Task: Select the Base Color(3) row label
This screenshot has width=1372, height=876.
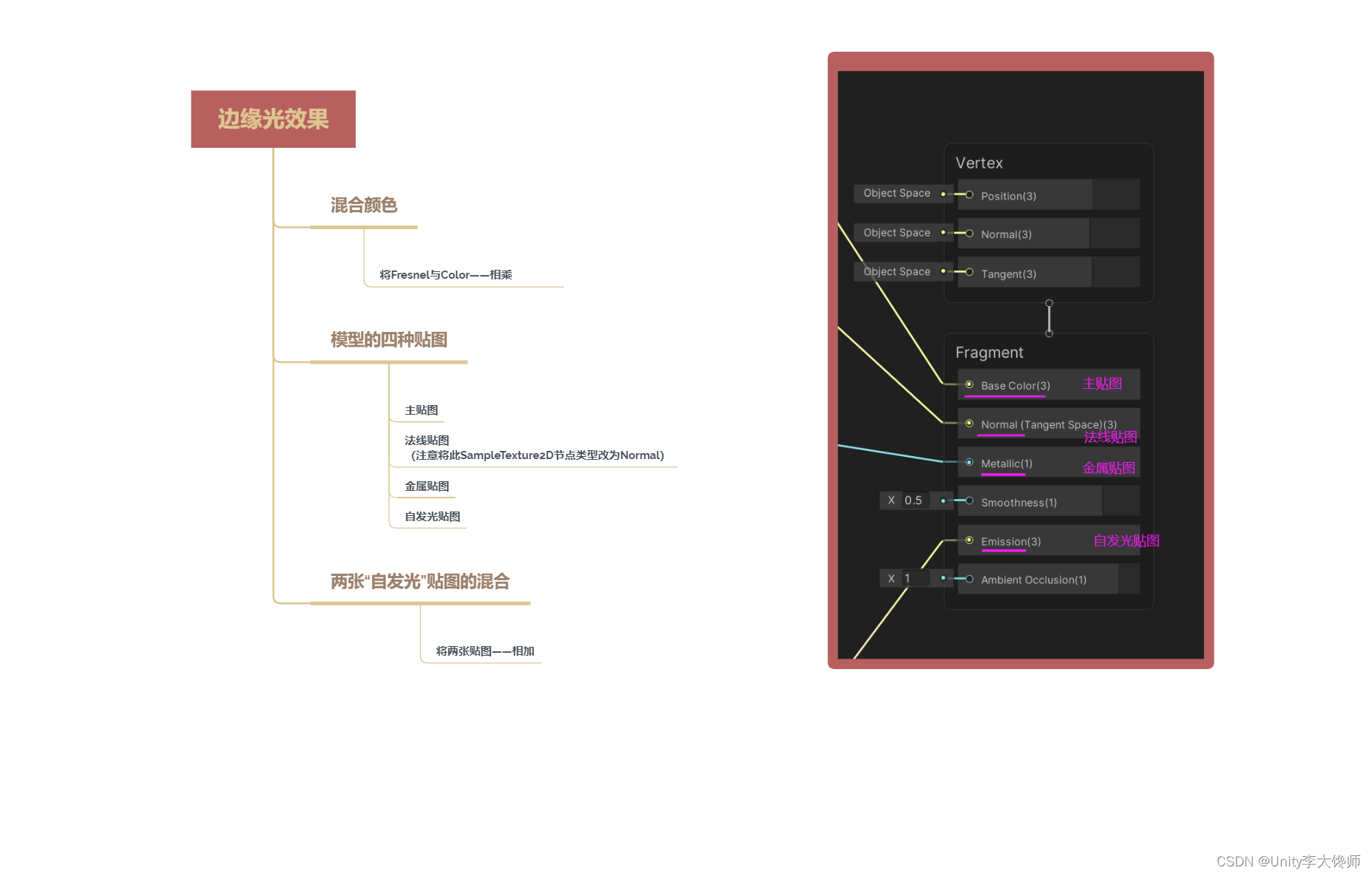Action: point(1016,386)
